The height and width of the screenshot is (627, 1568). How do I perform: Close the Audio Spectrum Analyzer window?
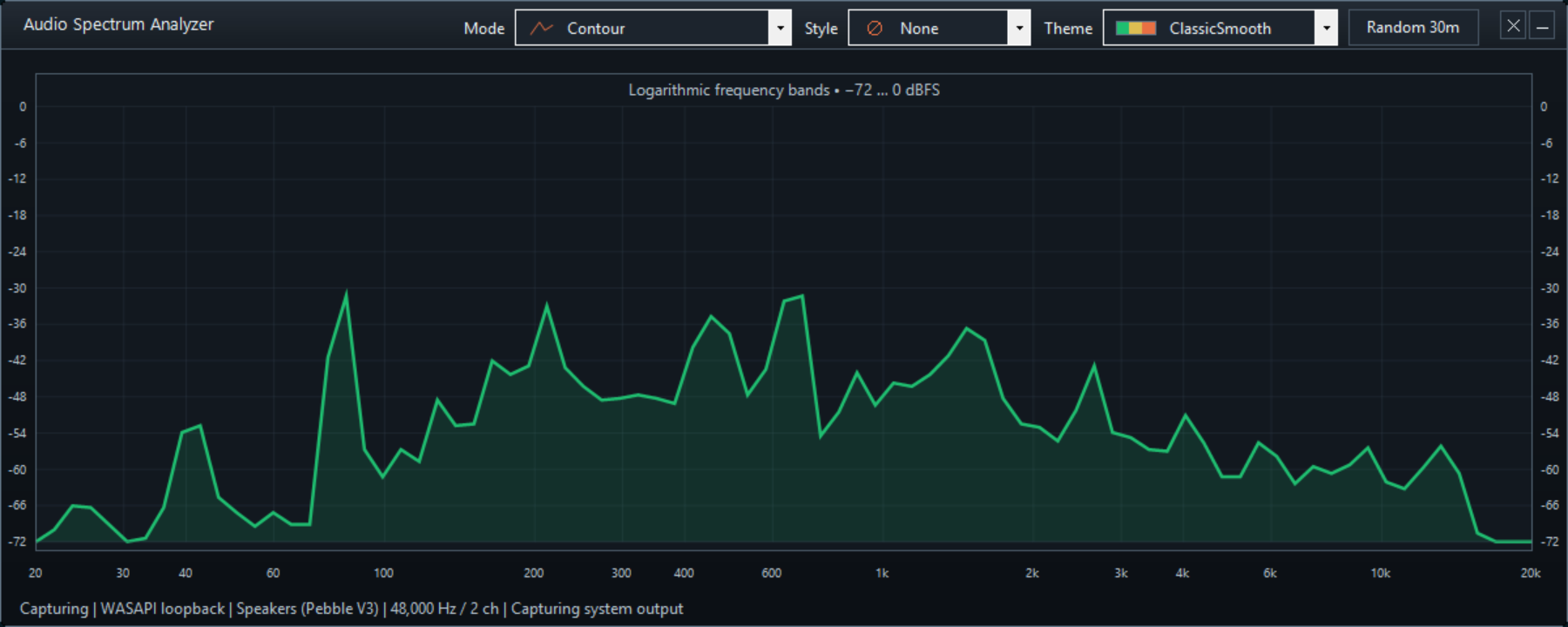tap(1513, 26)
